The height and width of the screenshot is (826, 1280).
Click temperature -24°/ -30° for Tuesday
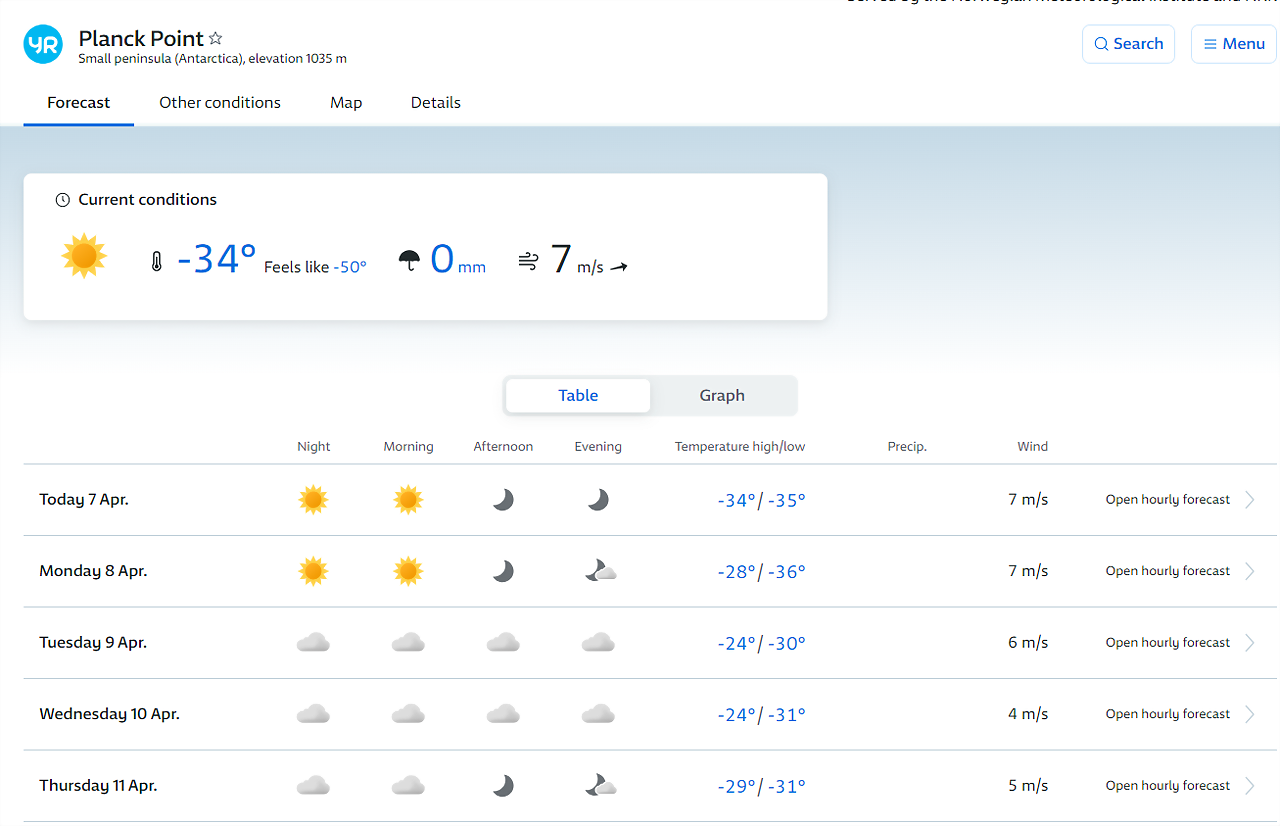coord(761,643)
